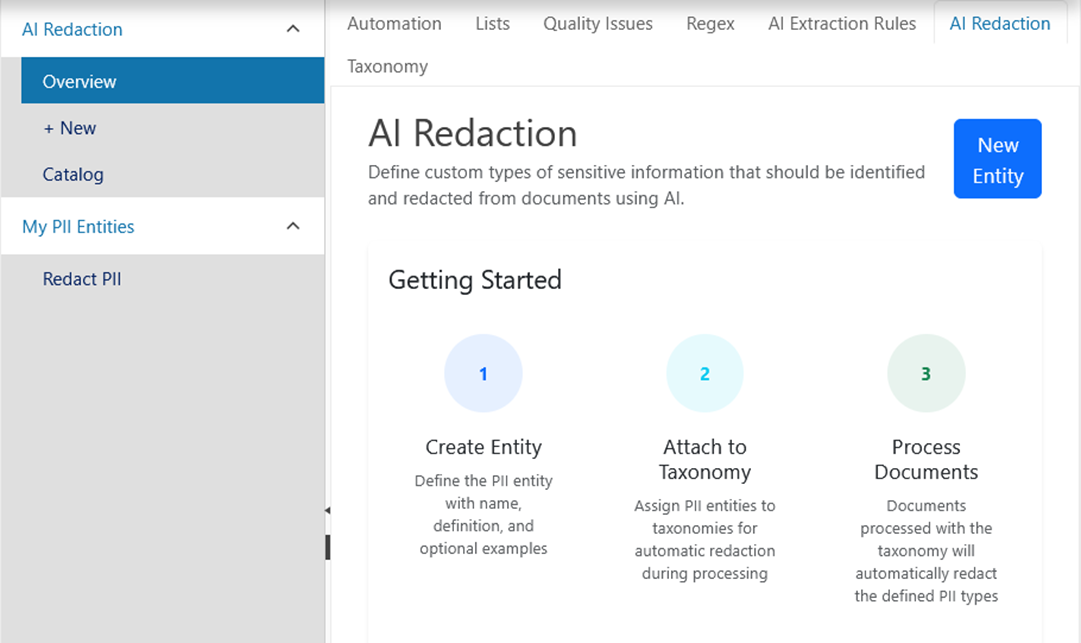Click the AI Redaction tab
Viewport: 1081px width, 643px height.
tap(999, 24)
